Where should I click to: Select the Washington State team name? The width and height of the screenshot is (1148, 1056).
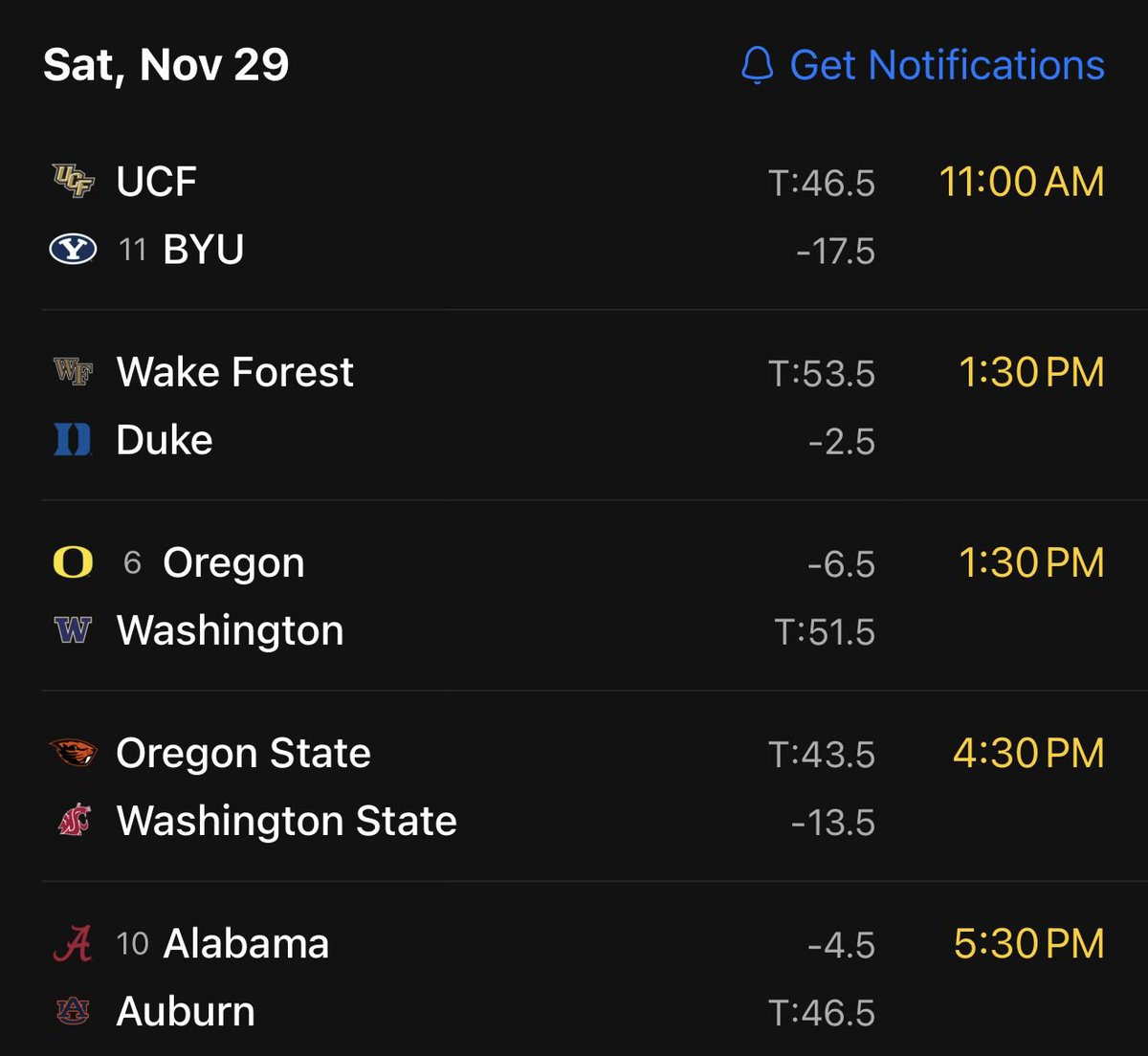tap(286, 821)
